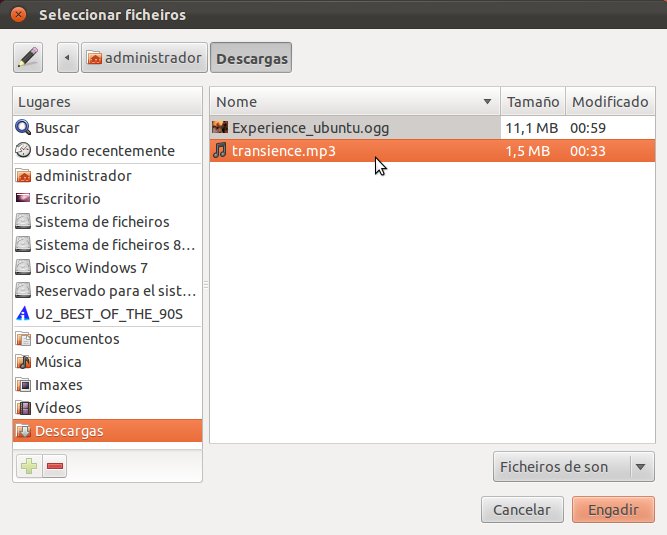Click the Experience_ubuntu.ogg file thumbnail icon
The width and height of the screenshot is (667, 535).
pyautogui.click(x=220, y=127)
